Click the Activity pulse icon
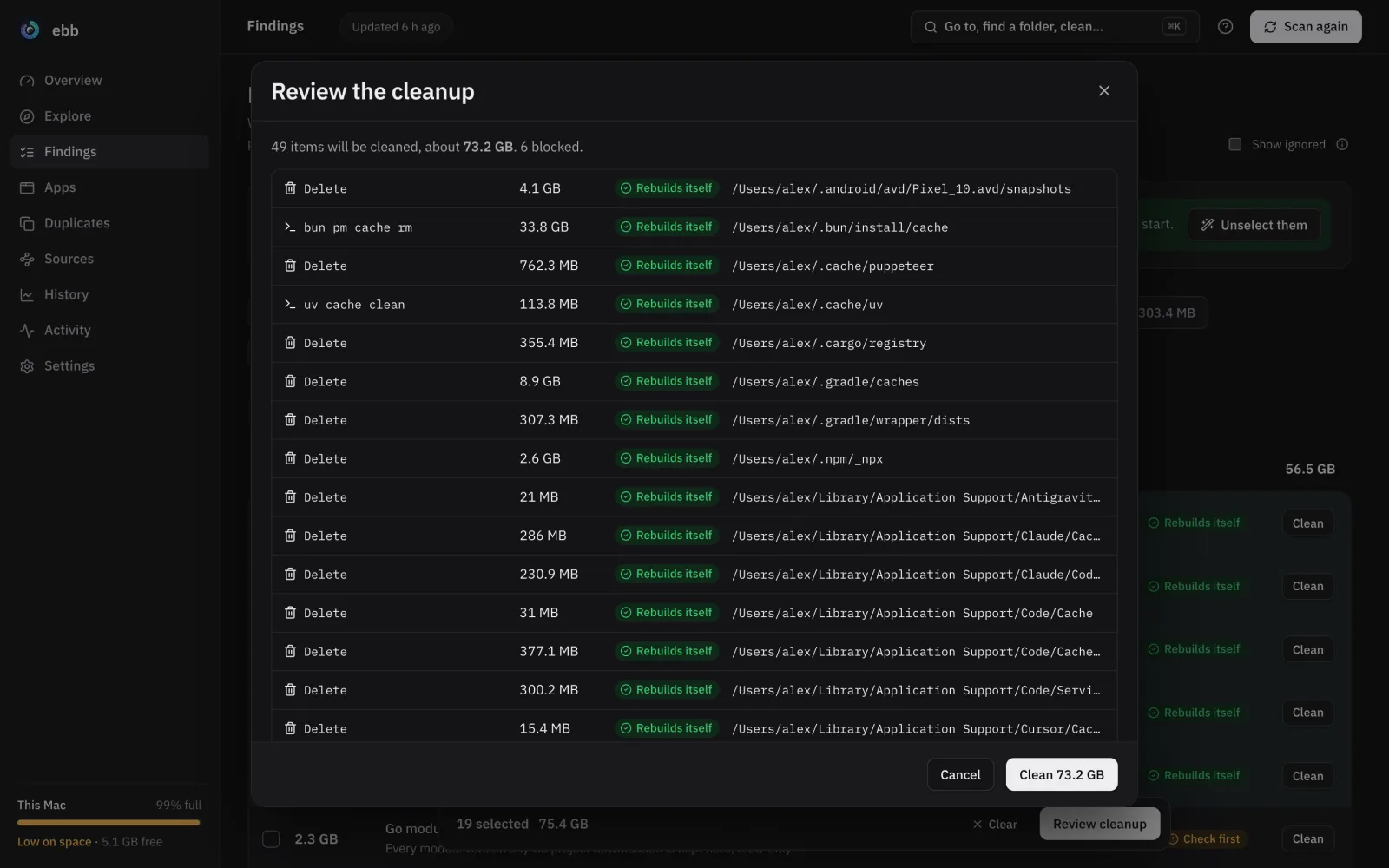Image resolution: width=1389 pixels, height=868 pixels. [x=27, y=331]
